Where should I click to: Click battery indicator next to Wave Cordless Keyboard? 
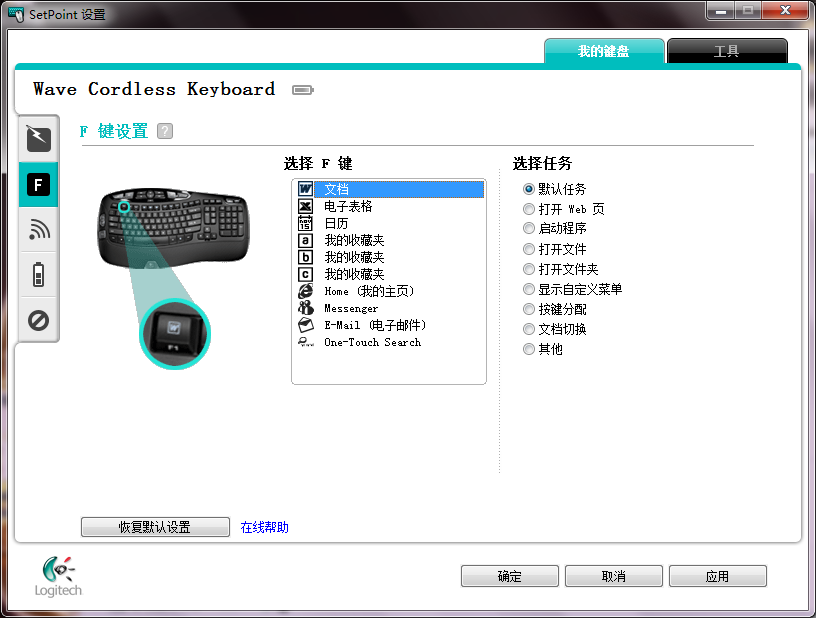pos(302,91)
